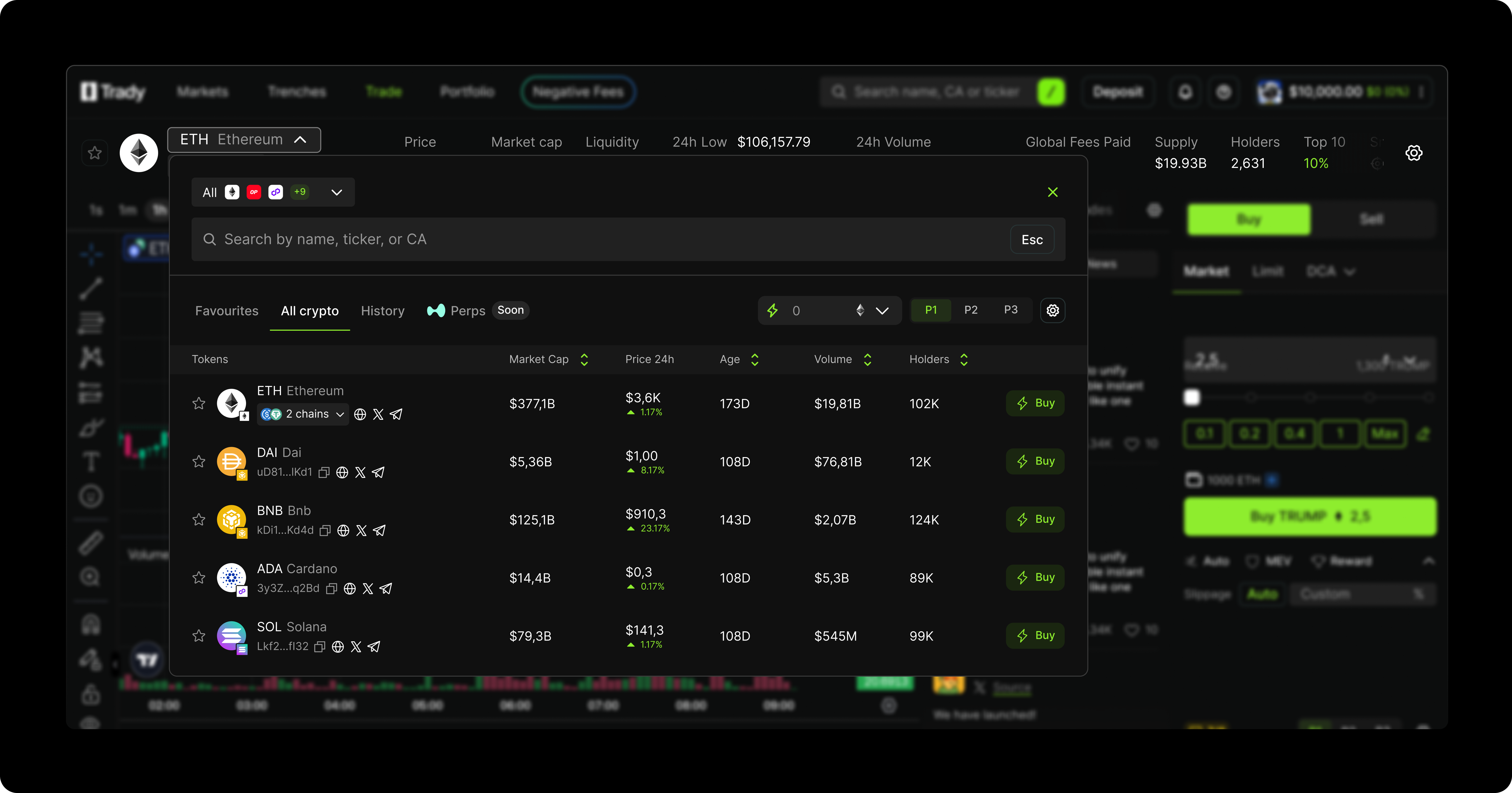Copy the DAI contract address
Image resolution: width=1512 pixels, height=793 pixels.
(x=323, y=473)
